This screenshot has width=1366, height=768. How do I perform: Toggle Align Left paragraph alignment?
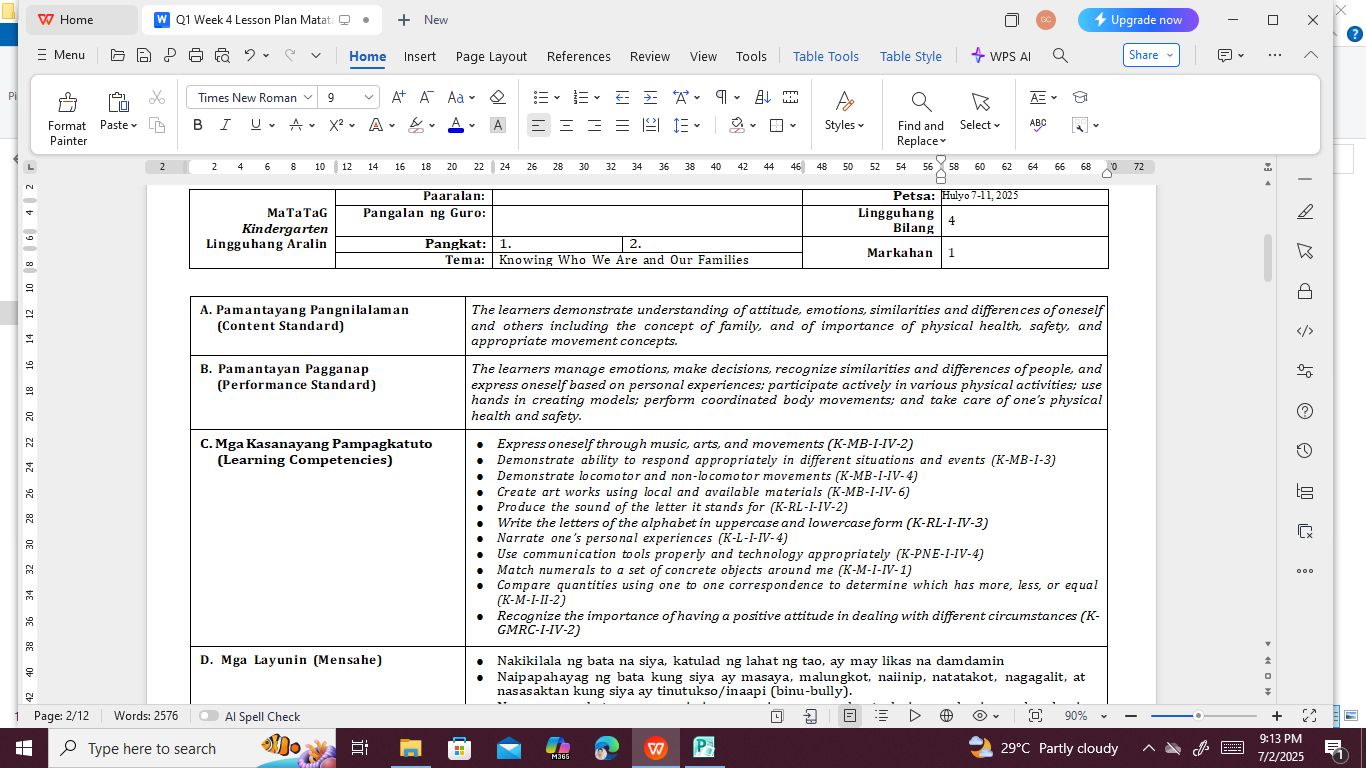click(x=538, y=125)
